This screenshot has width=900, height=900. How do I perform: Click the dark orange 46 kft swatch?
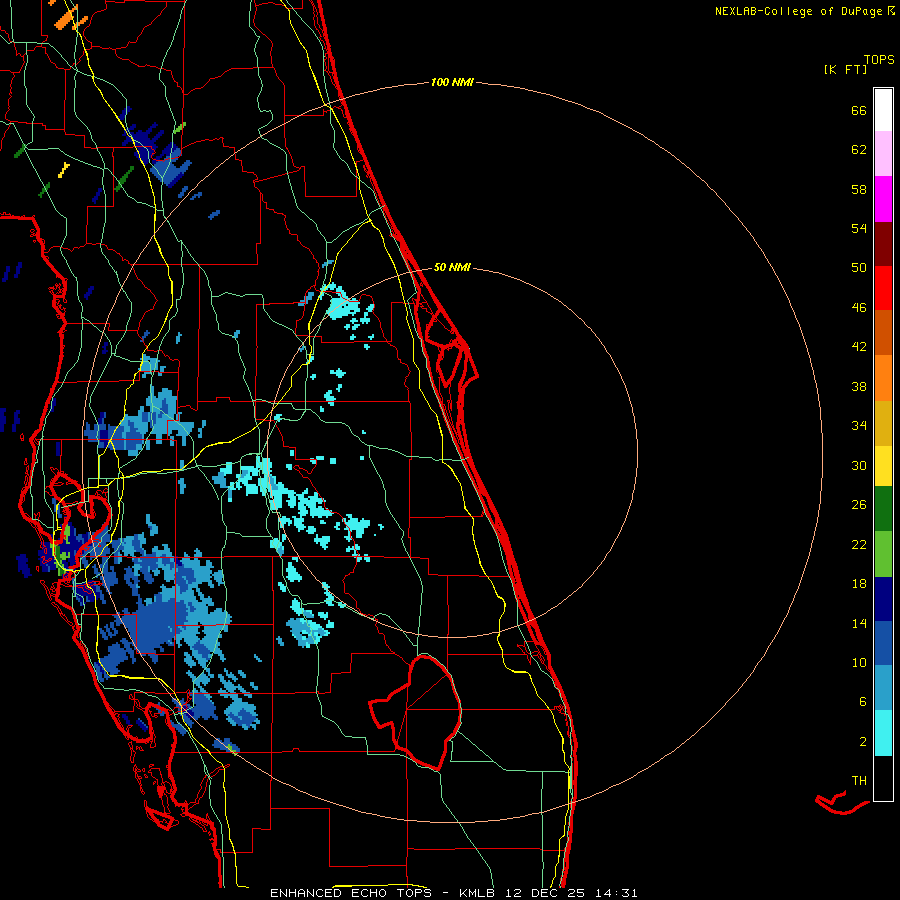883,332
